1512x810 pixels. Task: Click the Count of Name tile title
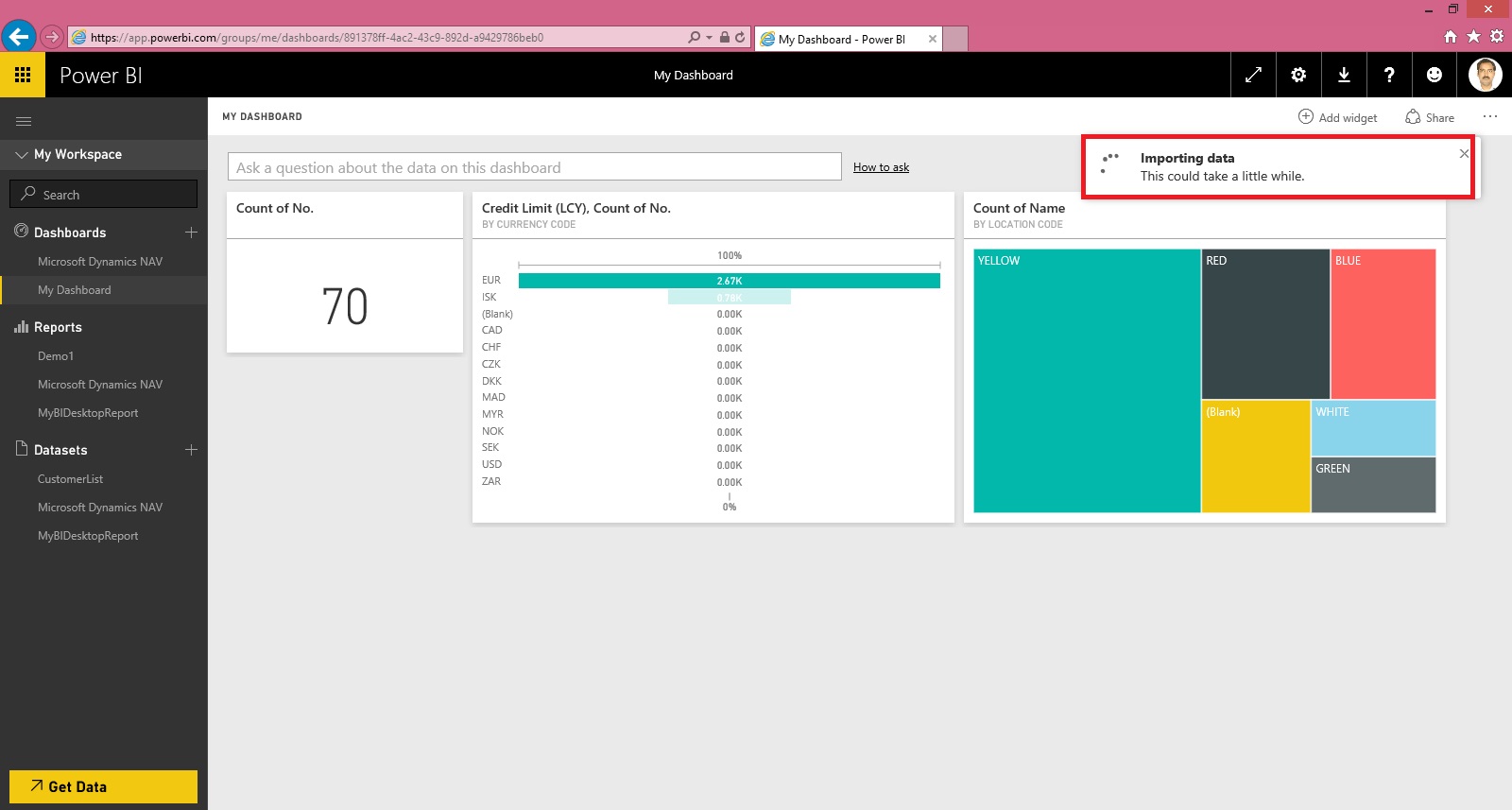[1019, 208]
